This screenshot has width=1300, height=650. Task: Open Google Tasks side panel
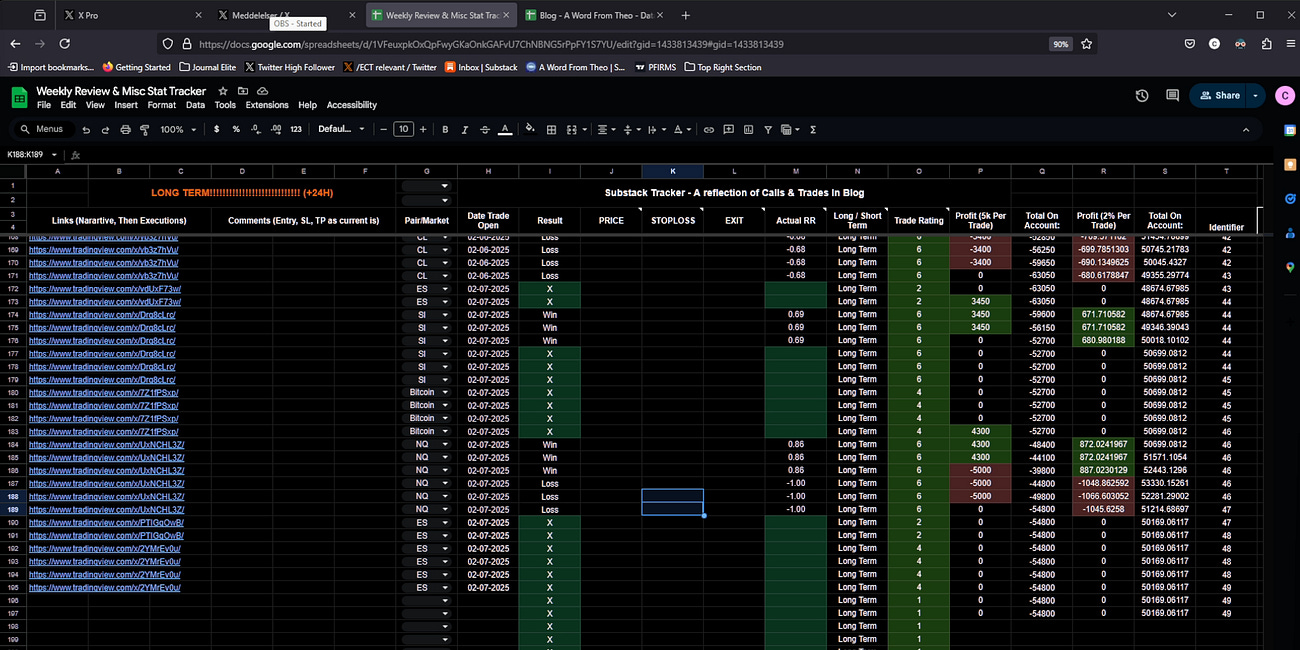(x=1290, y=198)
